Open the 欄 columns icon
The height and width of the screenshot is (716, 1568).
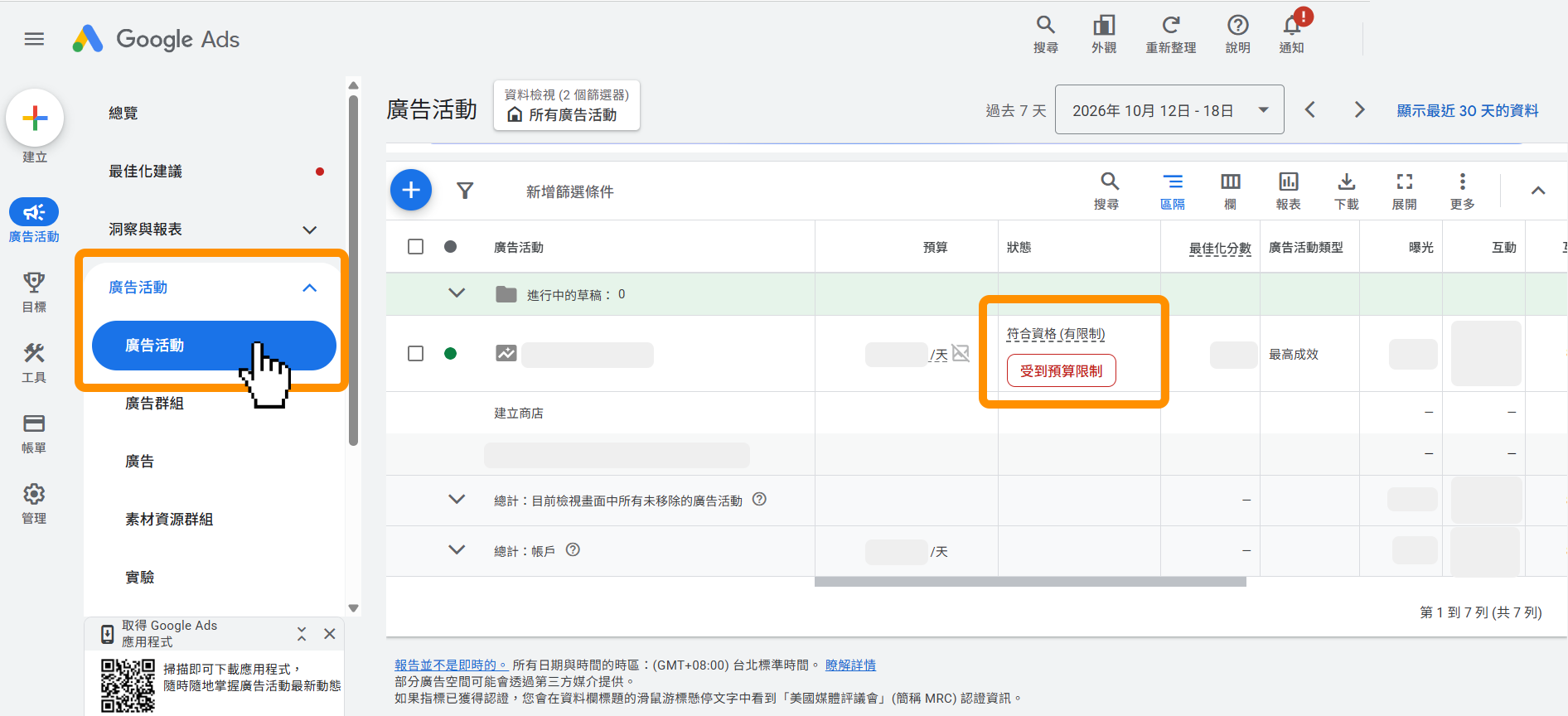coord(1231,191)
